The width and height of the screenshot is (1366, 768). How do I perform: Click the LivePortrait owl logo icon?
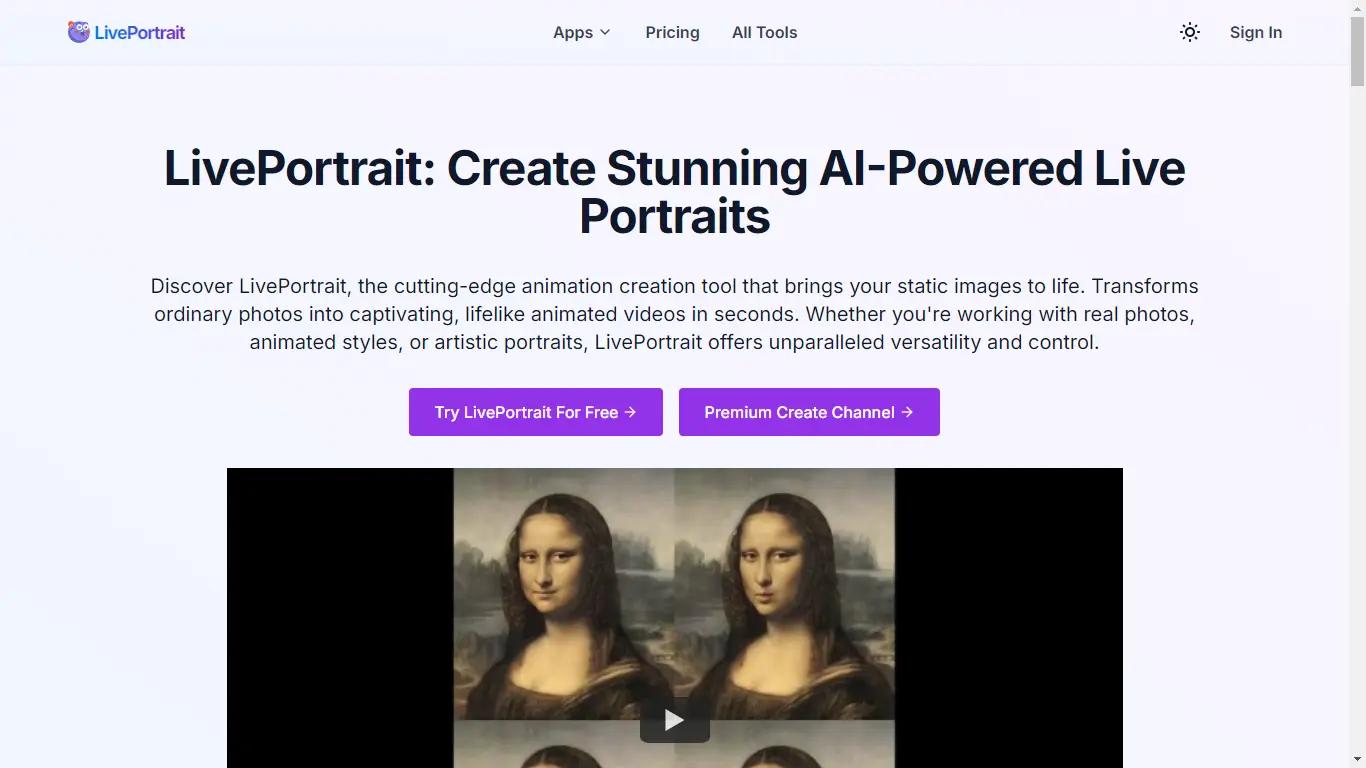tap(79, 32)
